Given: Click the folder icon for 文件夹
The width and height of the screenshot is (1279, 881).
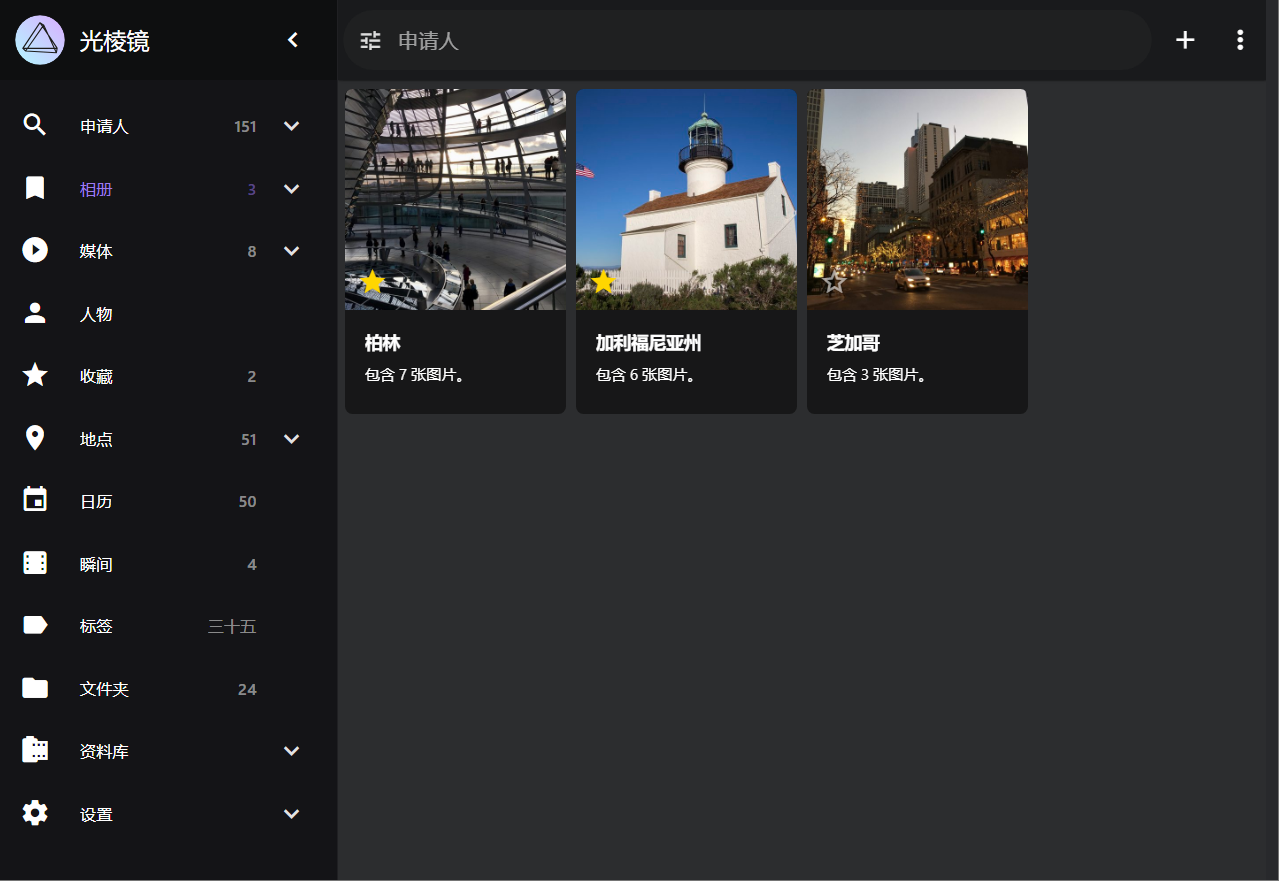Looking at the screenshot, I should tap(35, 689).
